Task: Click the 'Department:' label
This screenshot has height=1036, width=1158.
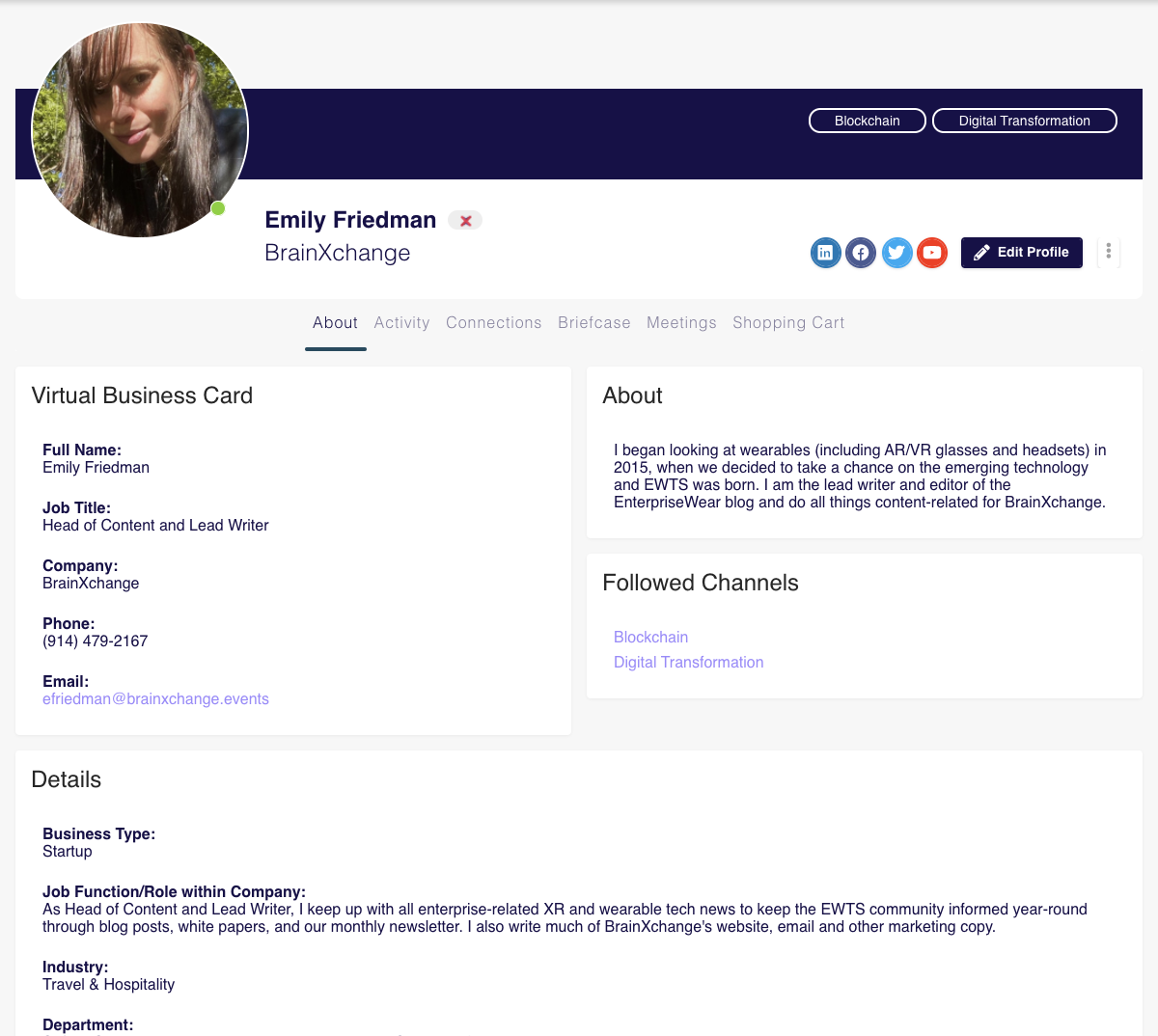Action: point(88,1025)
